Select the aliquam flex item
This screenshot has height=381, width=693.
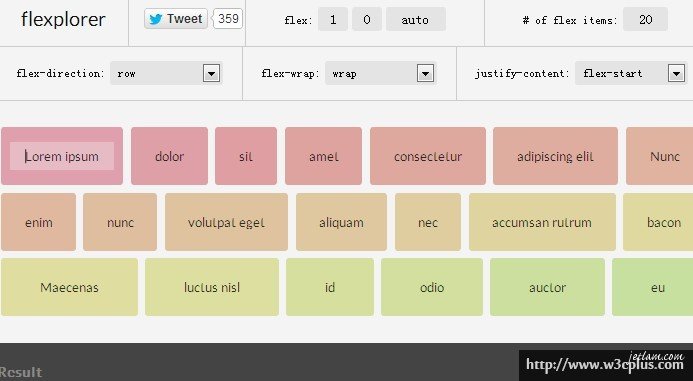click(x=341, y=222)
